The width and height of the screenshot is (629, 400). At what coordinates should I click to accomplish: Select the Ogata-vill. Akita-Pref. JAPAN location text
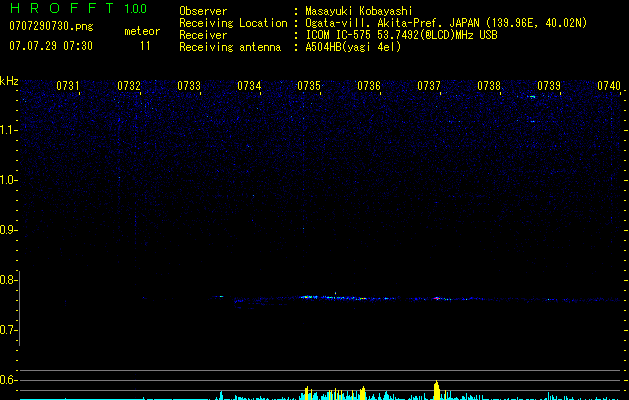click(x=446, y=23)
